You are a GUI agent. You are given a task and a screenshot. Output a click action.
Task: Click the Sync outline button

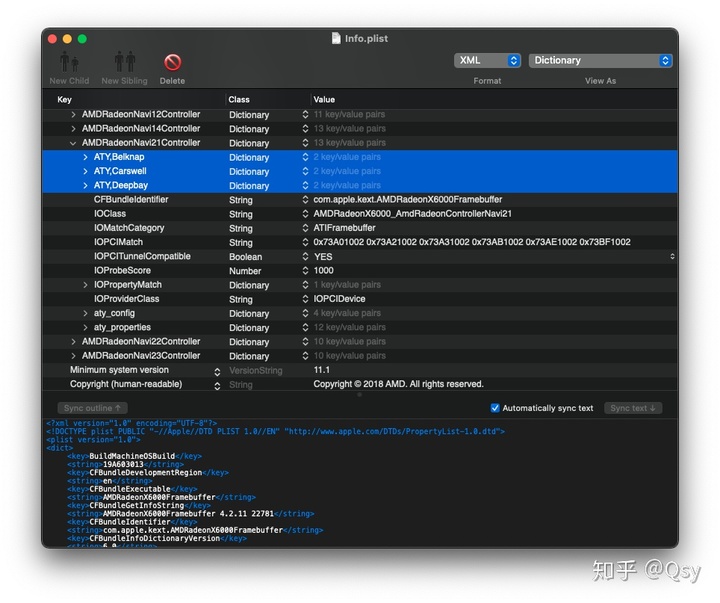pos(92,408)
